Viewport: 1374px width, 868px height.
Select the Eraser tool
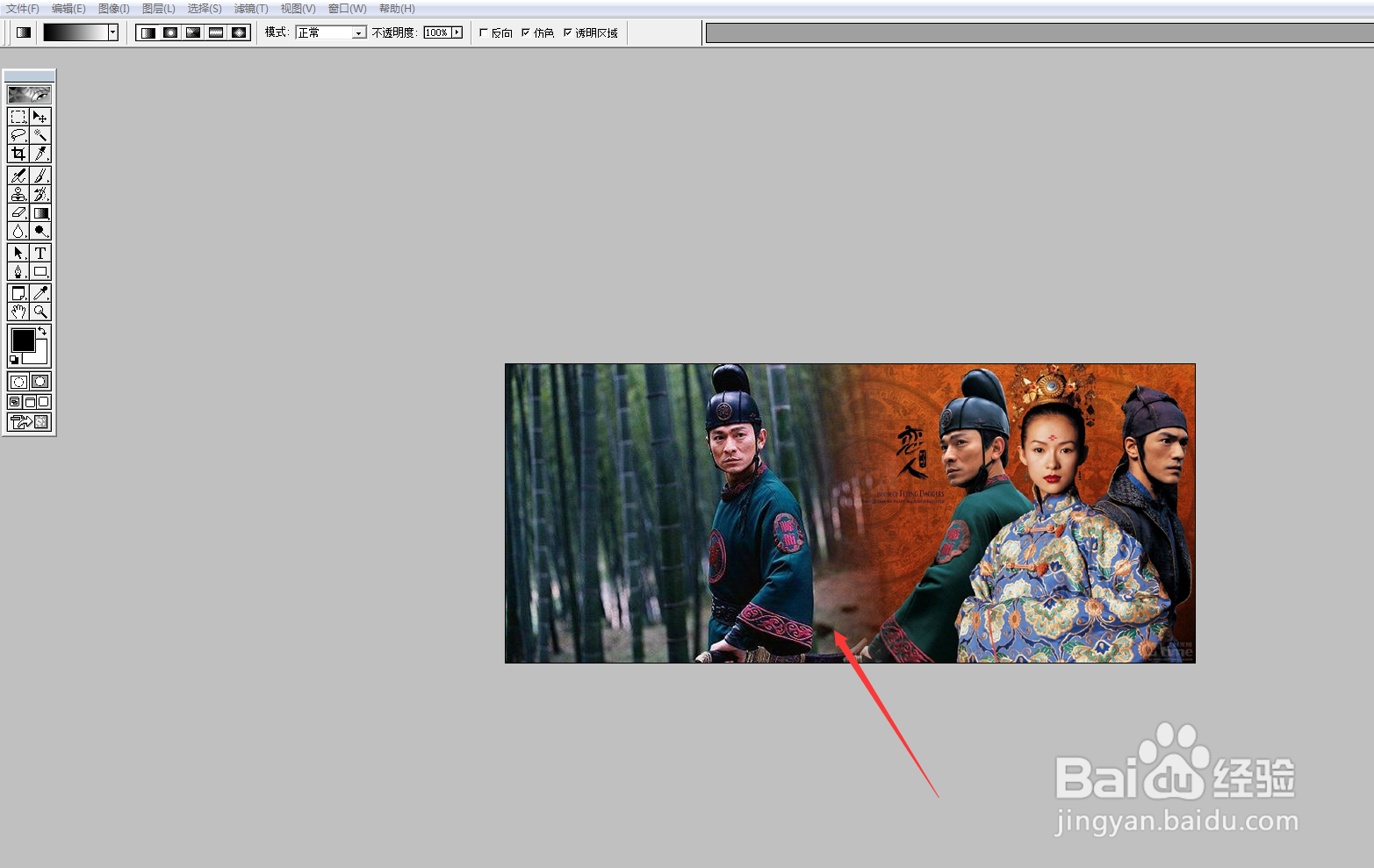coord(18,212)
